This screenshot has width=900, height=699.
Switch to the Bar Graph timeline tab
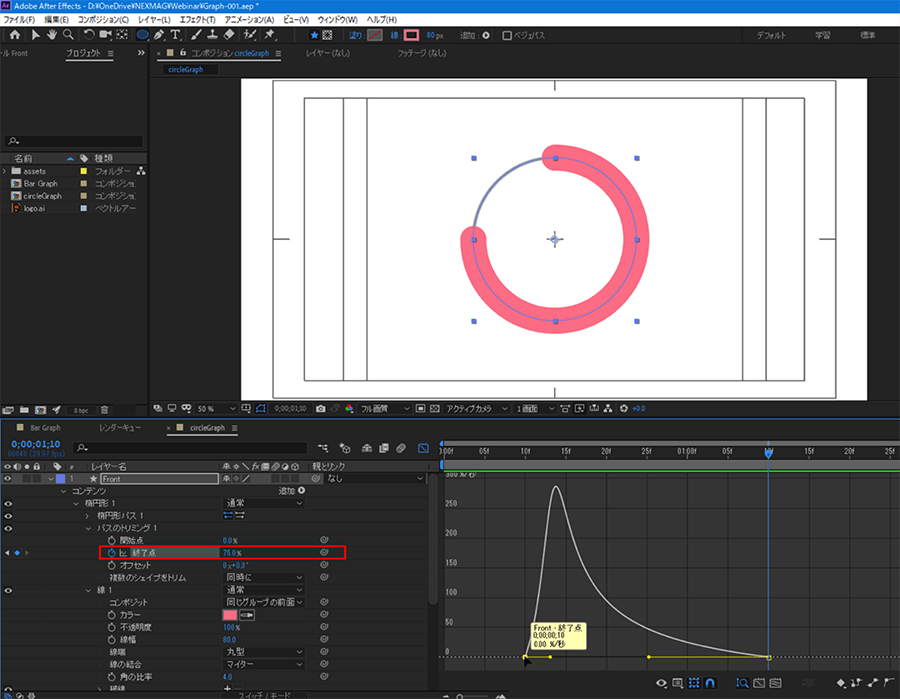click(46, 428)
